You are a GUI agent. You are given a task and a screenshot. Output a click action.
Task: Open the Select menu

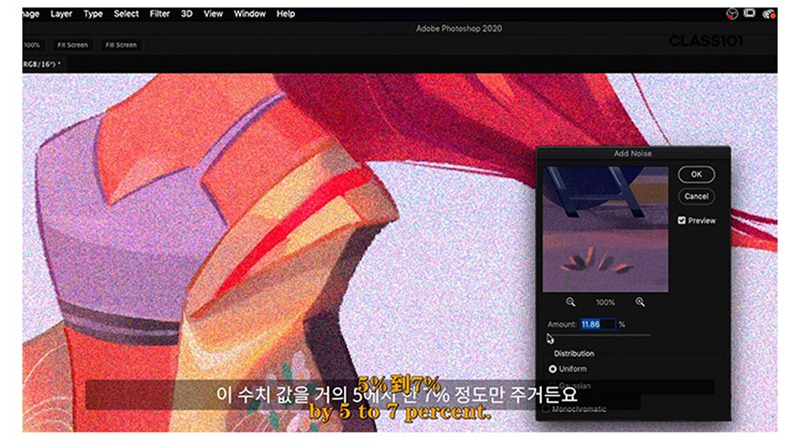click(x=126, y=14)
